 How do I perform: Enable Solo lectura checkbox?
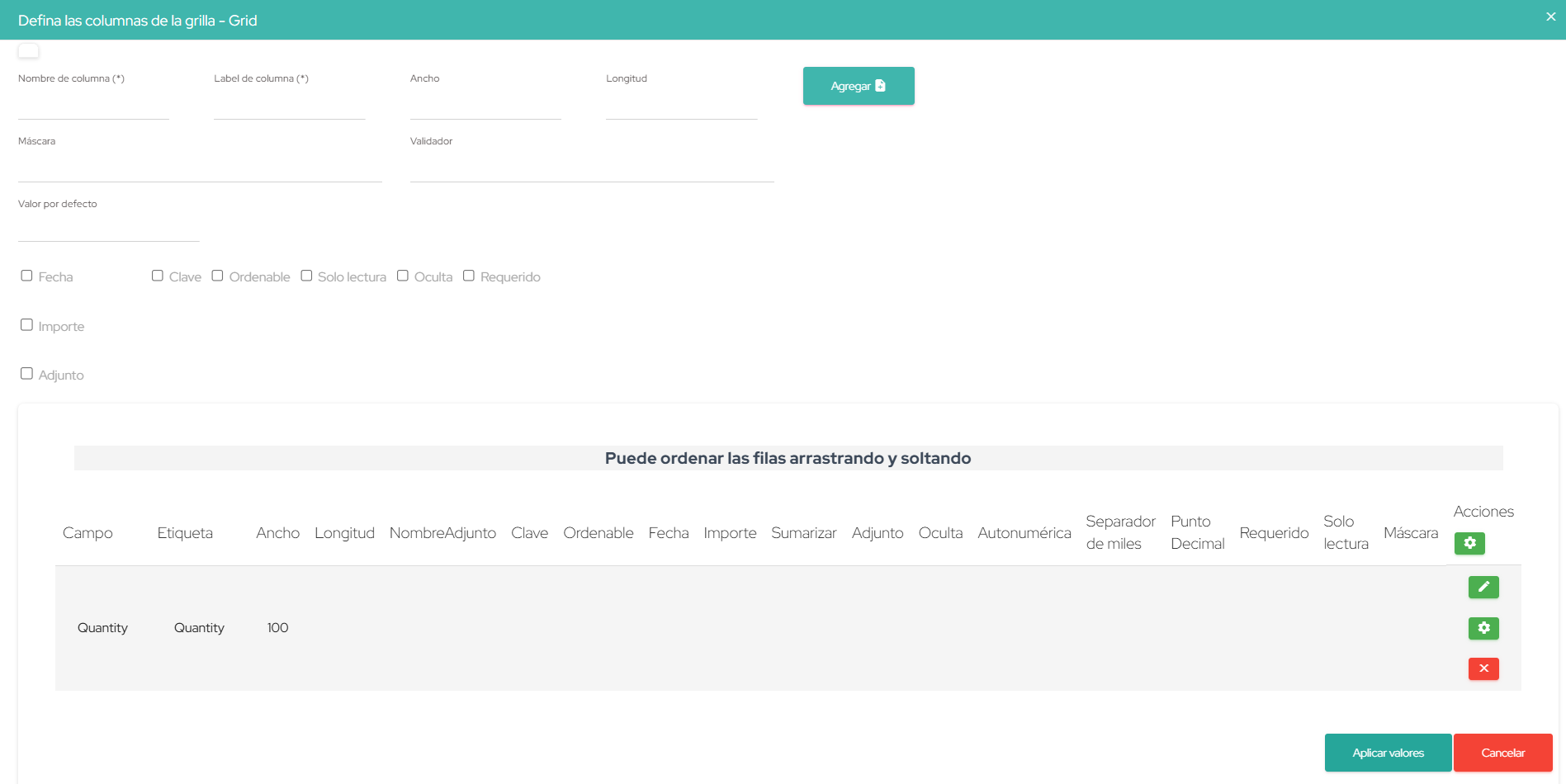coord(306,276)
